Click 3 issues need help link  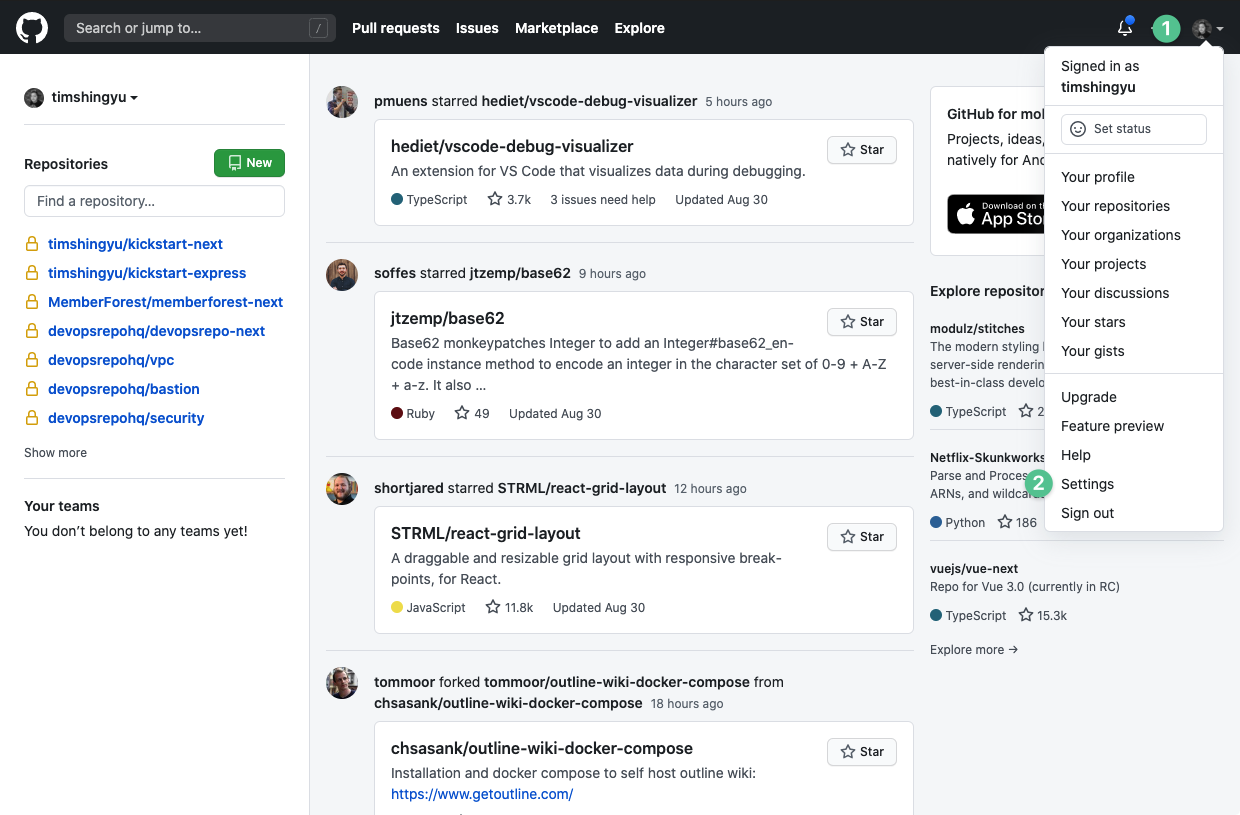click(603, 200)
